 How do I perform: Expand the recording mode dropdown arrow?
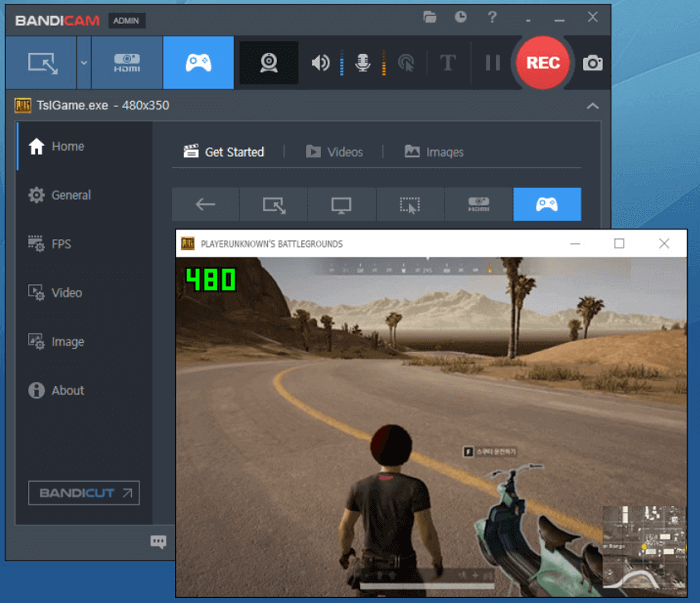point(84,62)
